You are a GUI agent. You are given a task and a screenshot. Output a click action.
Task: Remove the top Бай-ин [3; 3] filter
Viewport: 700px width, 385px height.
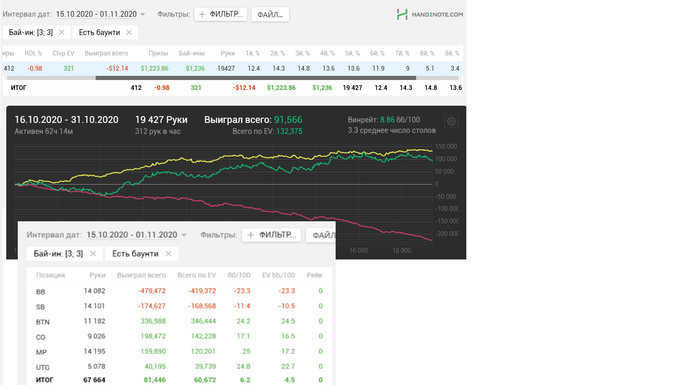pos(62,32)
